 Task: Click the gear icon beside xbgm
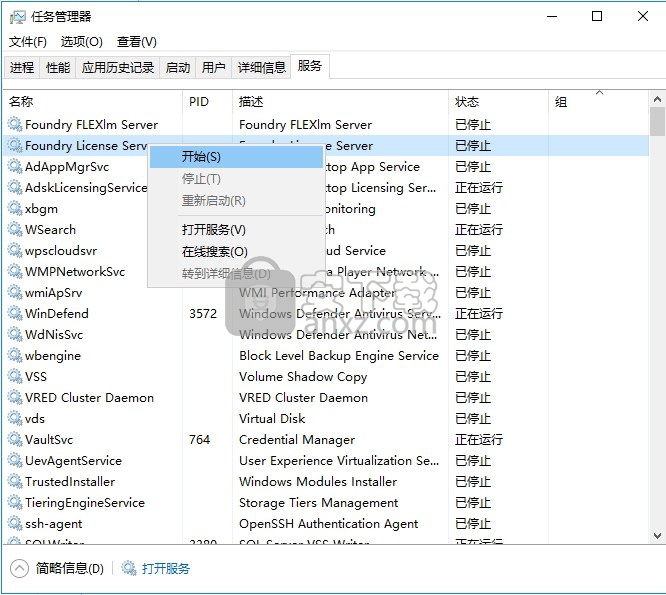tap(15, 208)
